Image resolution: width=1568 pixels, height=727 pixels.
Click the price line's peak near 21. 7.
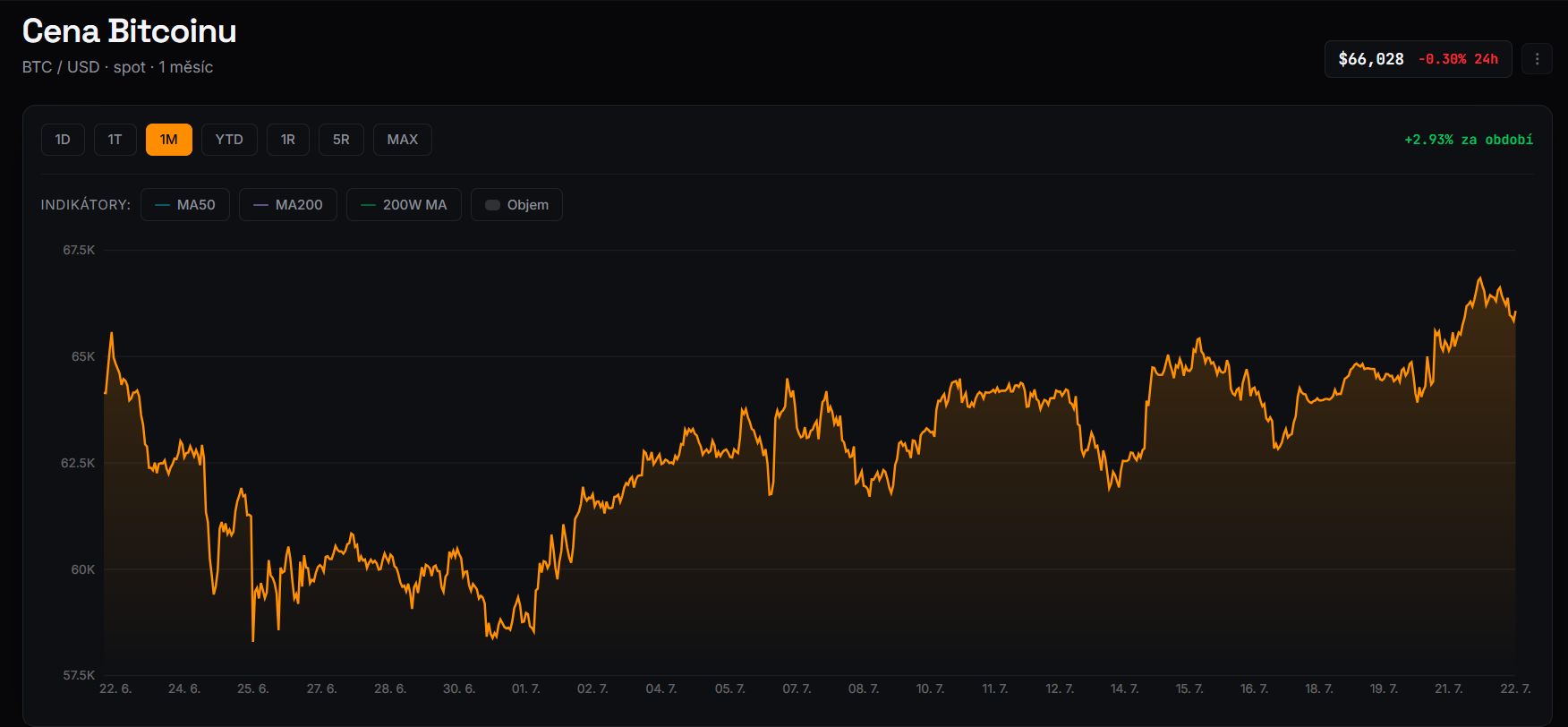coord(1479,278)
